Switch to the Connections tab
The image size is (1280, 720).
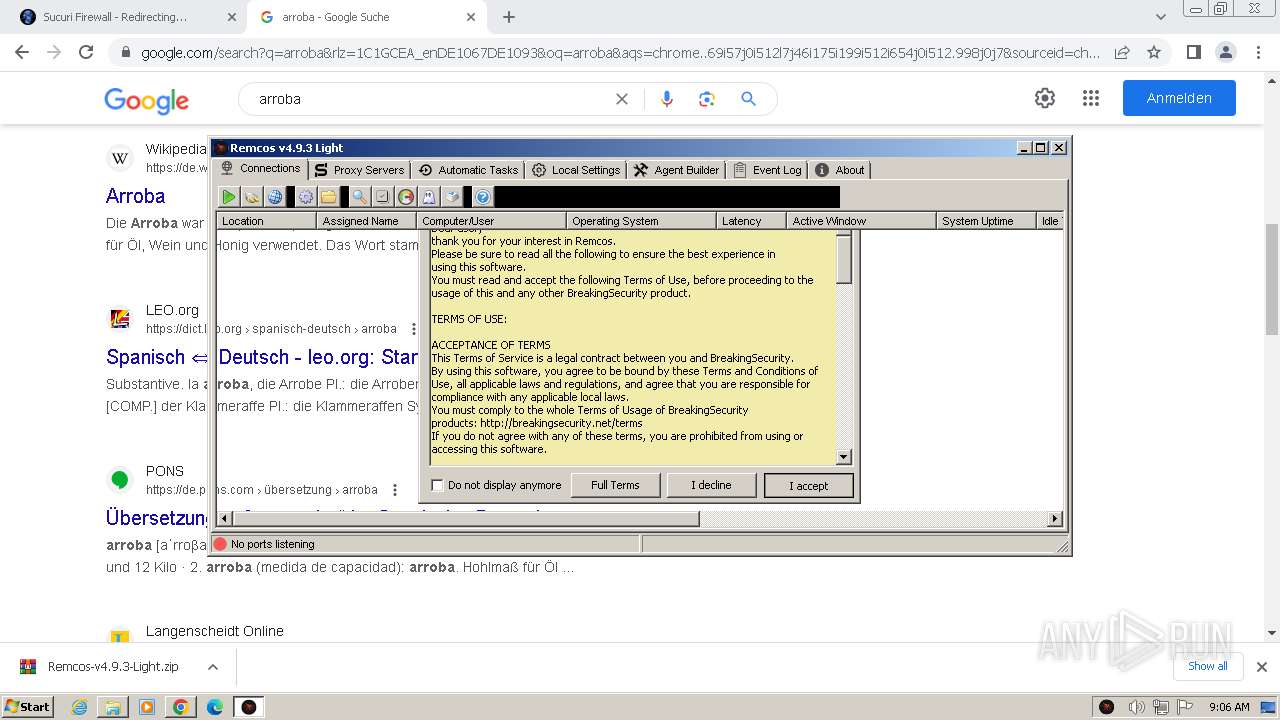click(260, 169)
